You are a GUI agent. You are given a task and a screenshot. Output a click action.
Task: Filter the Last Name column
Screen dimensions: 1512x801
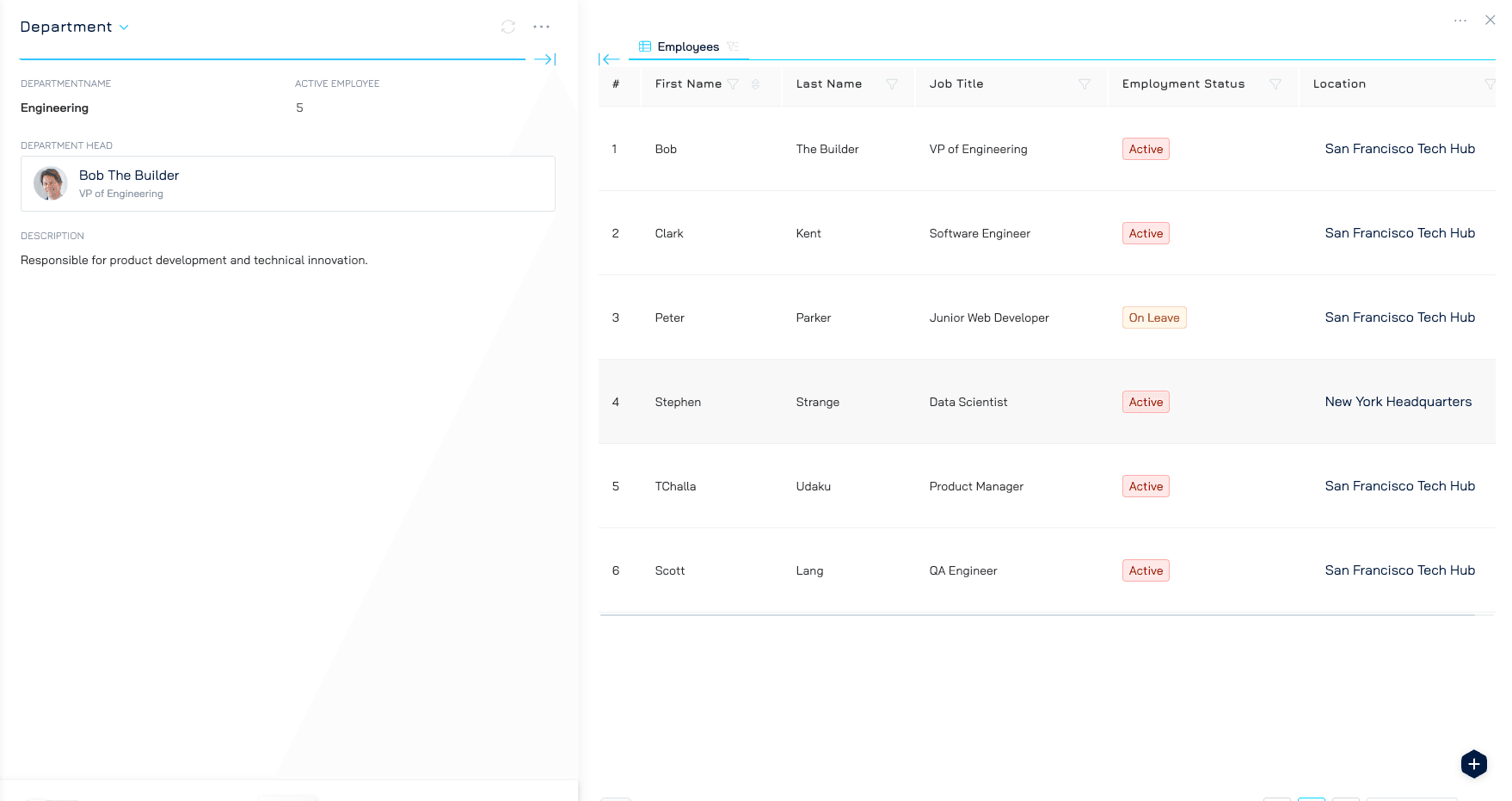pyautogui.click(x=892, y=84)
